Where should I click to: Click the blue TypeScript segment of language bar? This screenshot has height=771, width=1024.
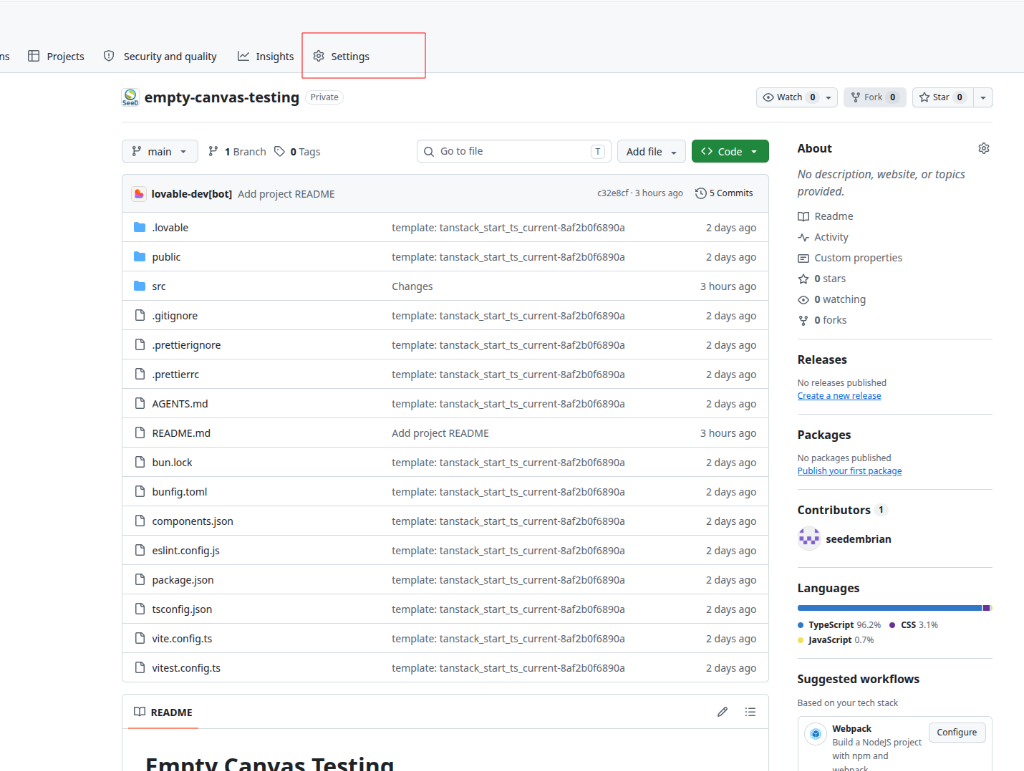tap(889, 608)
